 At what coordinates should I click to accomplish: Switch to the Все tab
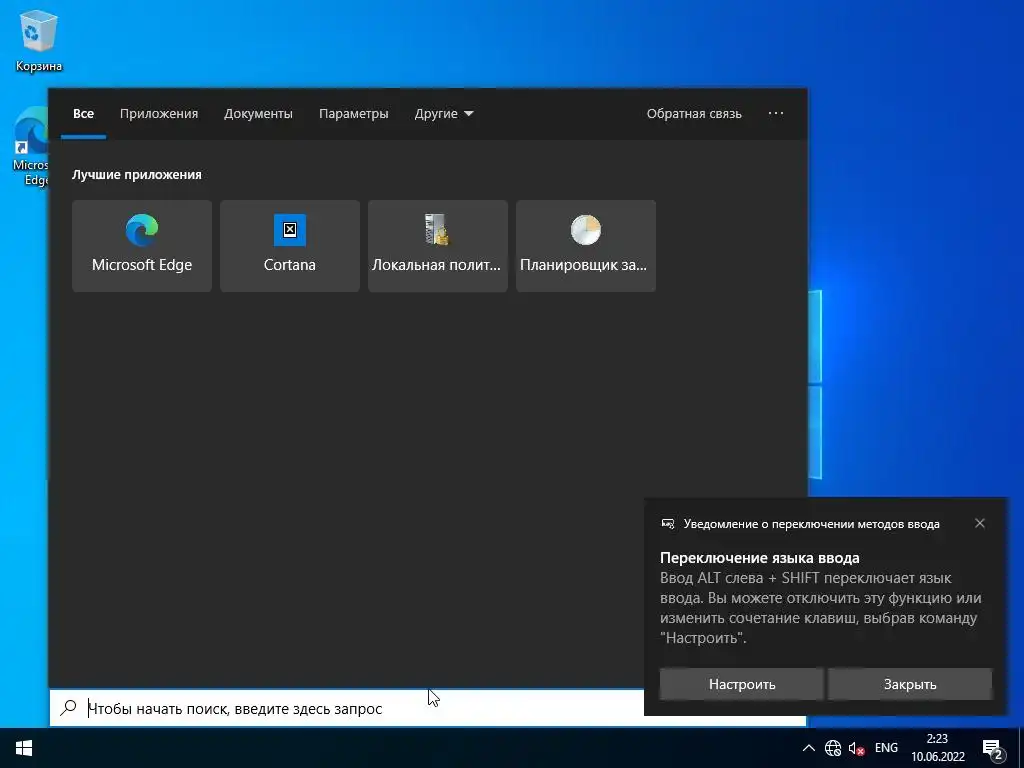(84, 114)
